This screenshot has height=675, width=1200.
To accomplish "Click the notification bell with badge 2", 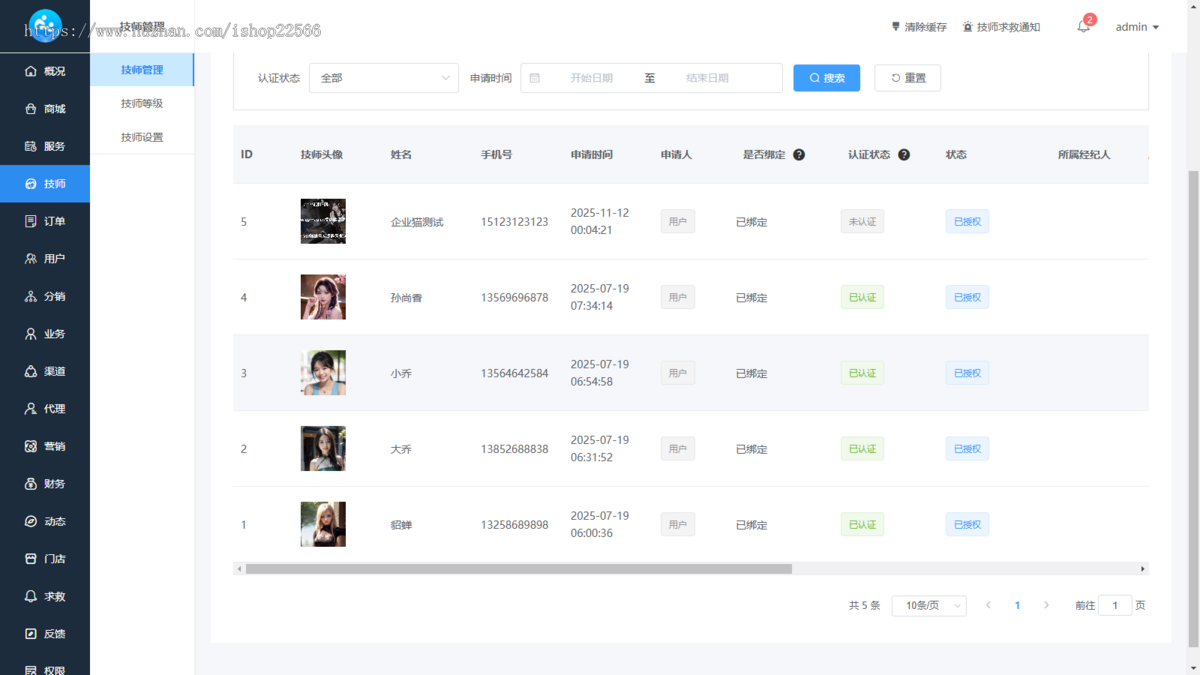I will [x=1082, y=27].
